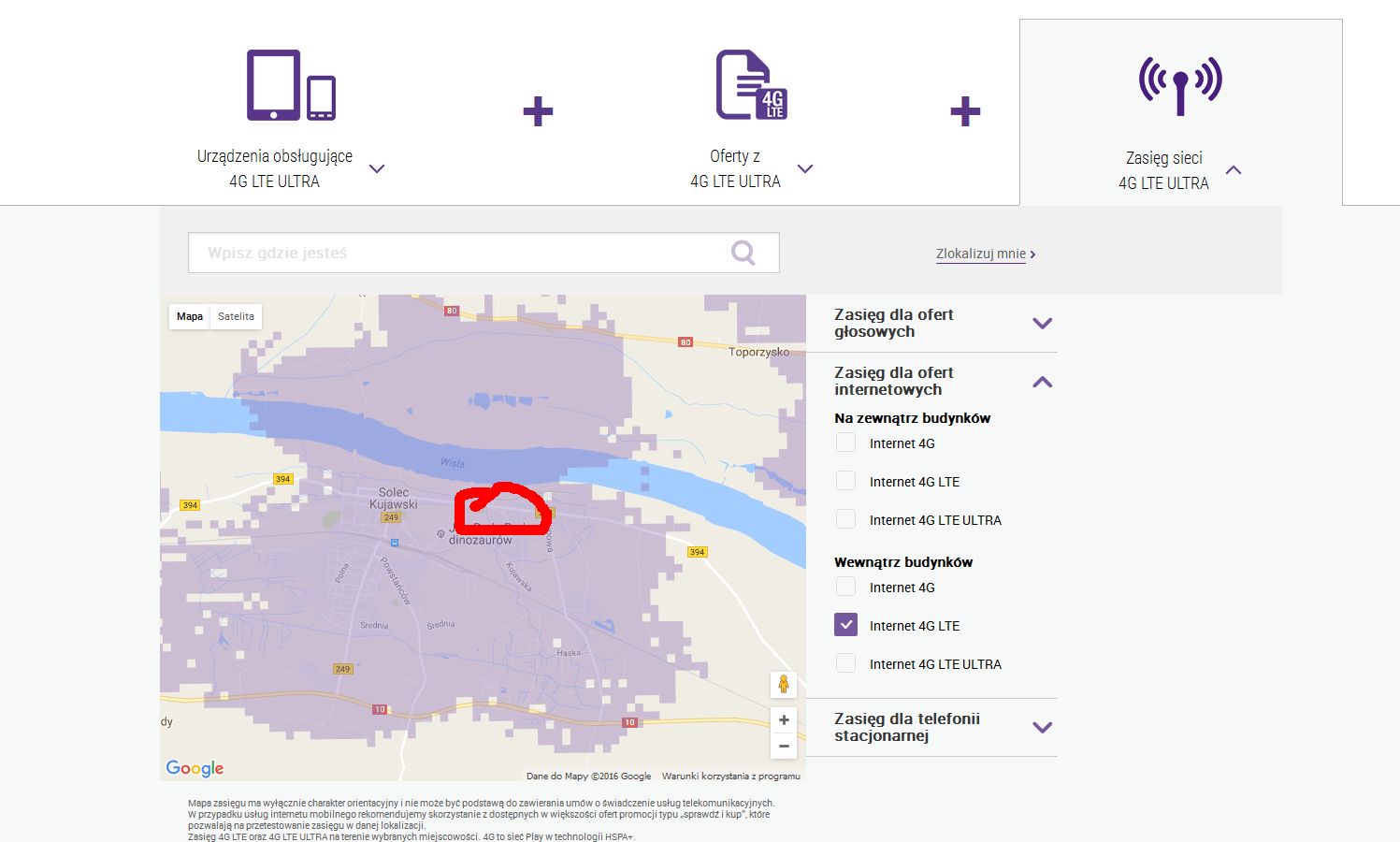The width and height of the screenshot is (1400, 842).
Task: Open Warunki korzystania z programu link
Action: point(730,776)
